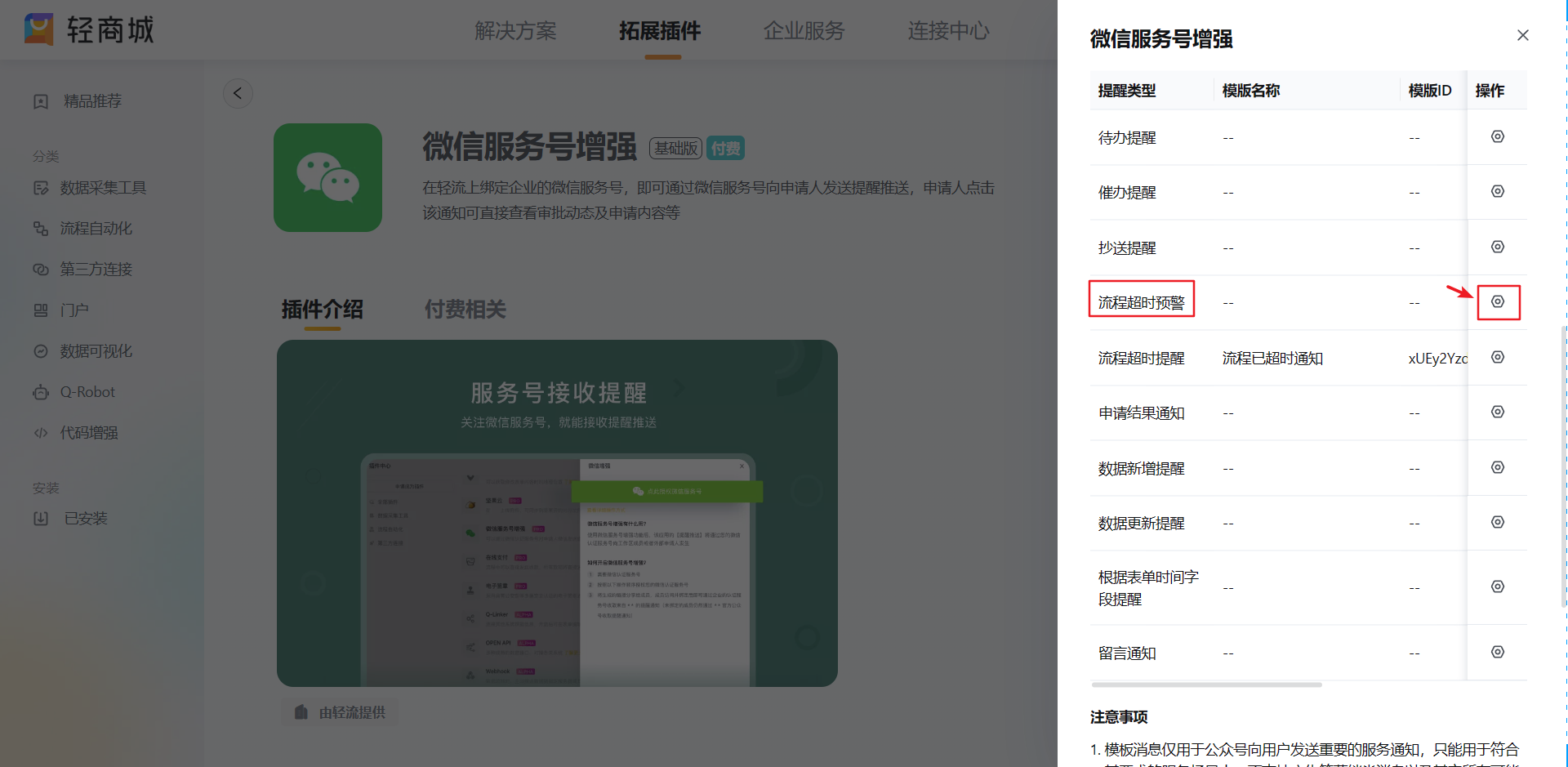Viewport: 1568px width, 767px height.
Task: Open the 拓展插件 top menu
Action: 660,31
